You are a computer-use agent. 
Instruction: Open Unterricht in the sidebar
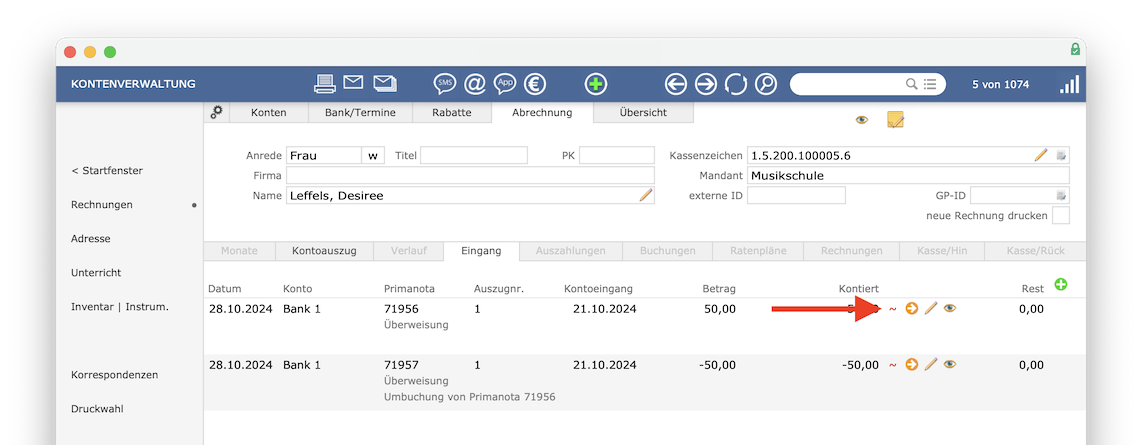(x=96, y=272)
